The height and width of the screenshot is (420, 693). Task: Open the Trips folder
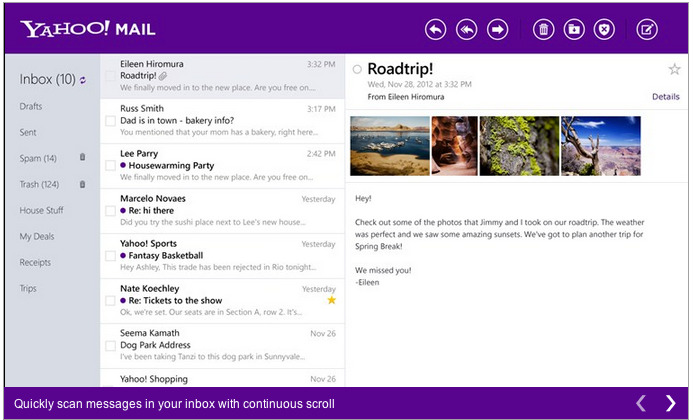28,289
